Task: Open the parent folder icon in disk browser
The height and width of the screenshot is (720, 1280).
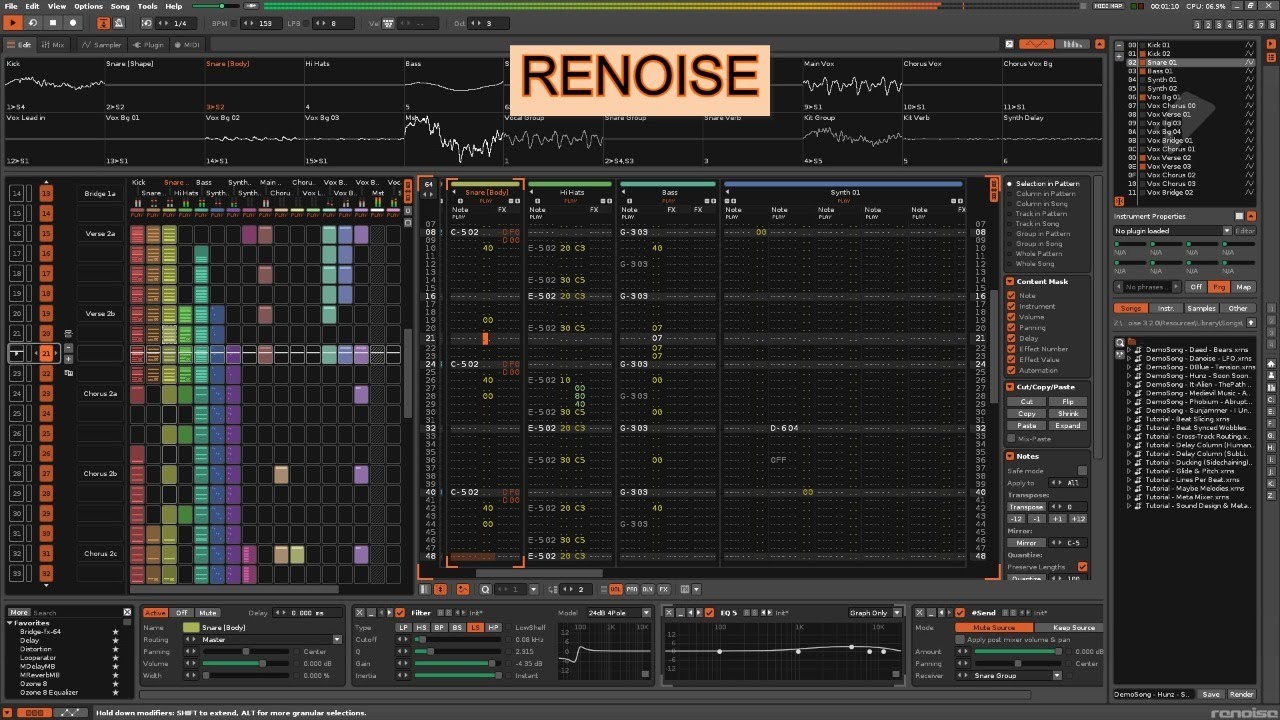Action: (x=1132, y=342)
